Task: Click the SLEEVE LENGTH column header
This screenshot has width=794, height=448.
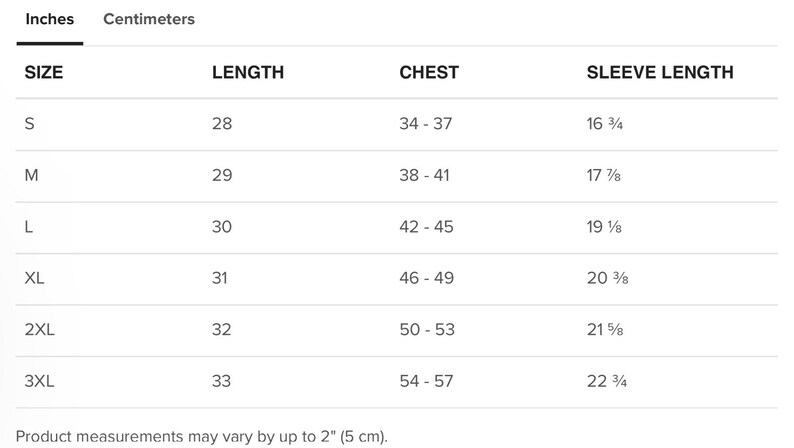Action: [660, 72]
